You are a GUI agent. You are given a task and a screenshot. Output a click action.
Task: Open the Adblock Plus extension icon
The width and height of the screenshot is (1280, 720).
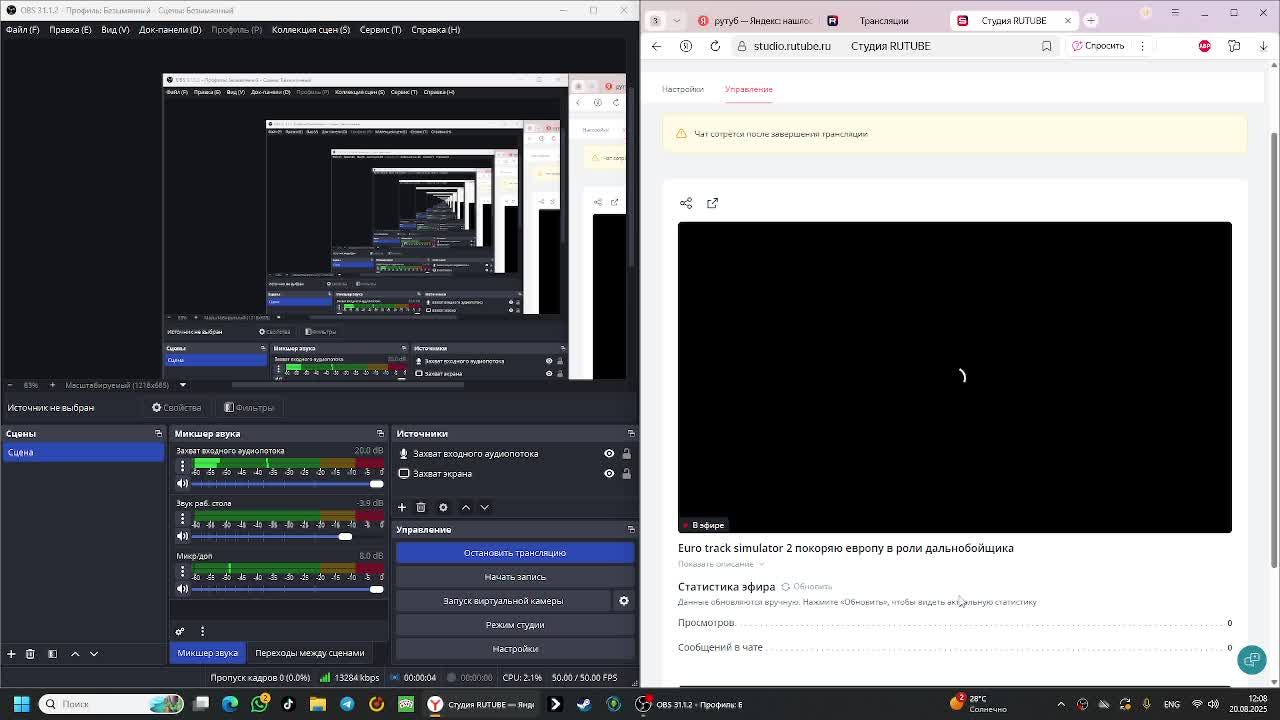coord(1205,46)
